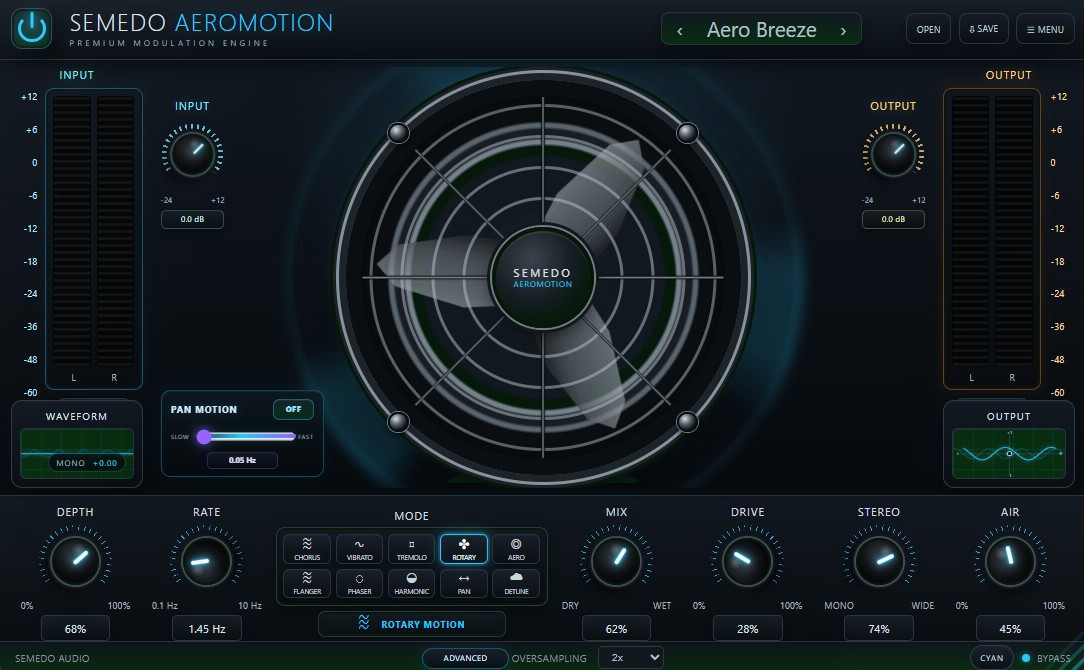Click the Cyan theme button
Image resolution: width=1084 pixels, height=670 pixels.
991,658
